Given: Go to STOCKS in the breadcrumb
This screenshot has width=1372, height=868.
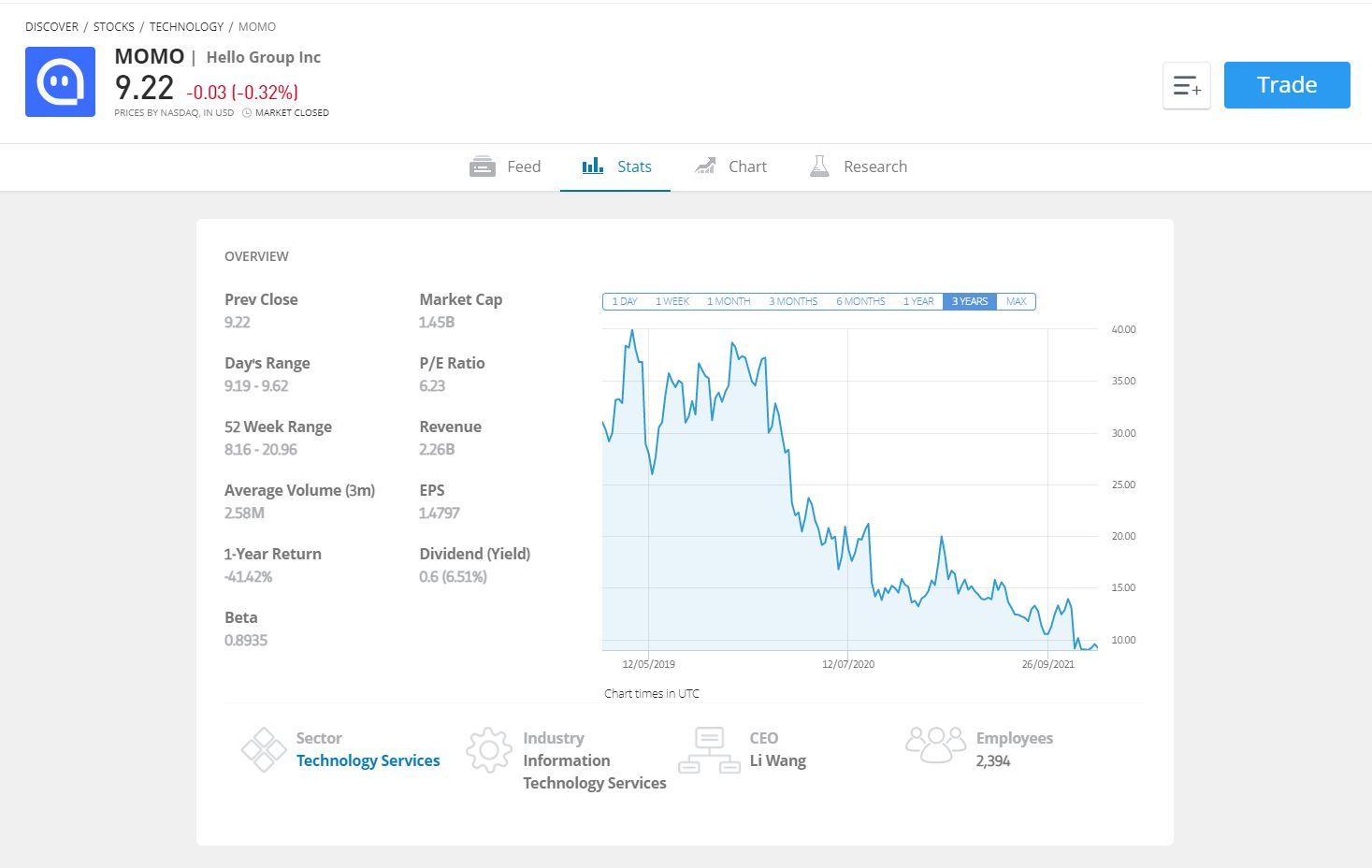Looking at the screenshot, I should pyautogui.click(x=114, y=26).
